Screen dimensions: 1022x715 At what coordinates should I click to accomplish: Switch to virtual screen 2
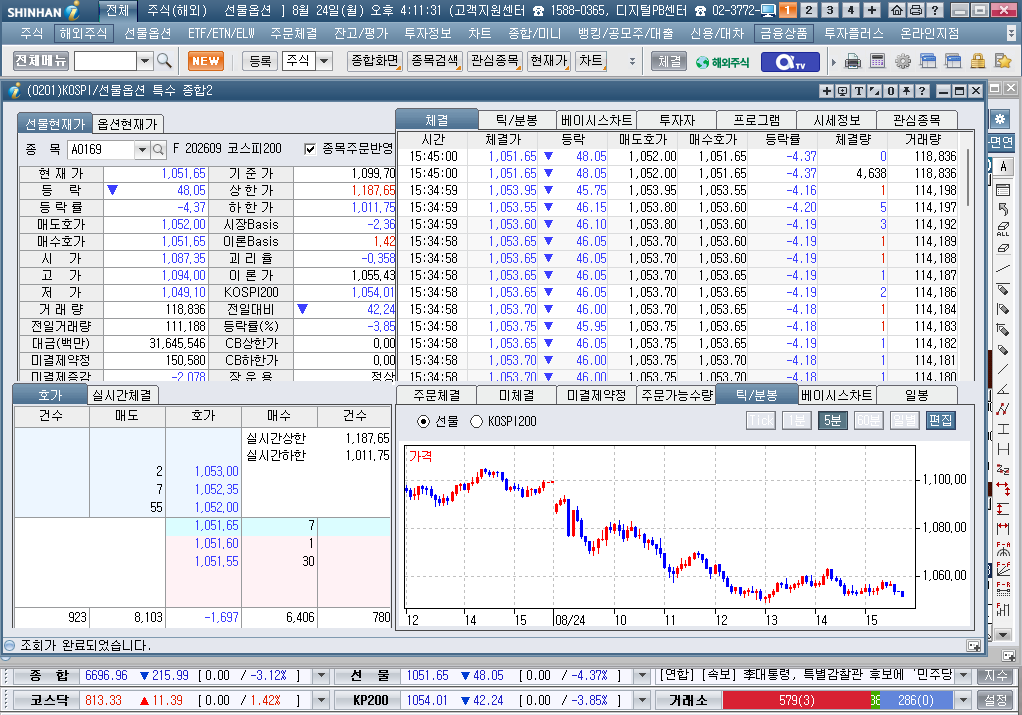pos(808,10)
